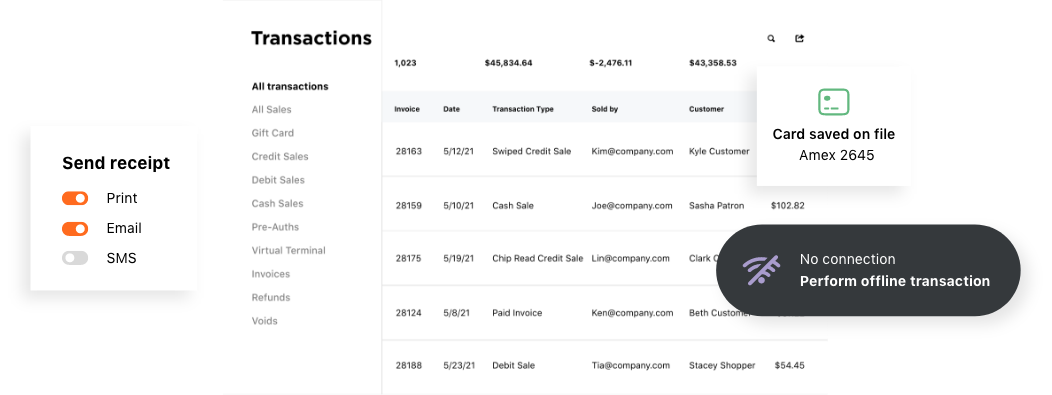
Task: Turn off the Email receipt switch
Action: [75, 229]
